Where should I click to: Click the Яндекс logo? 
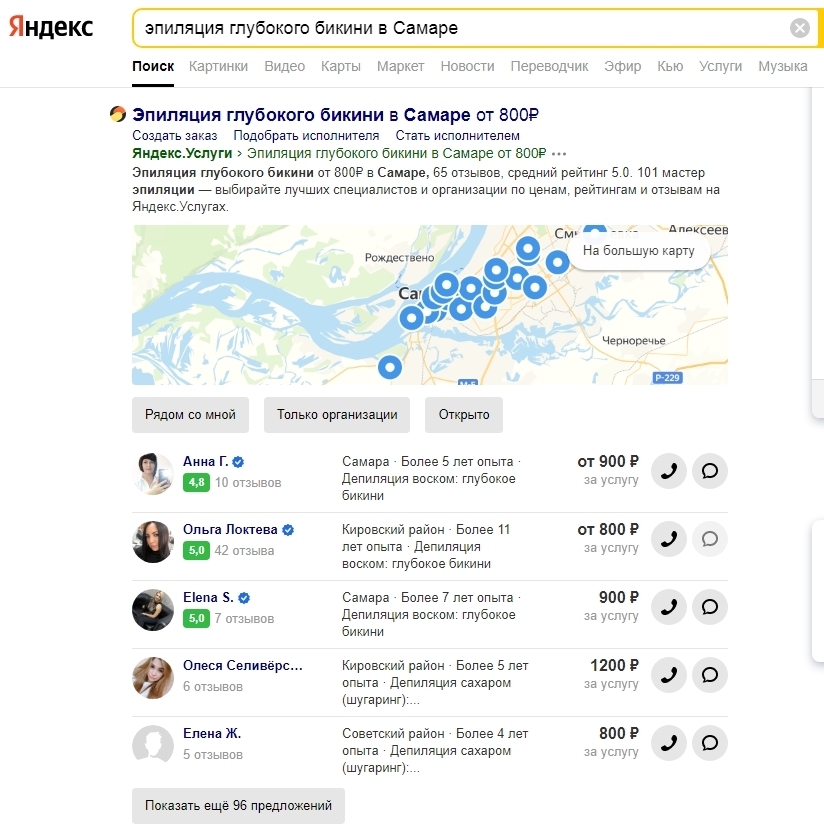coord(51,28)
